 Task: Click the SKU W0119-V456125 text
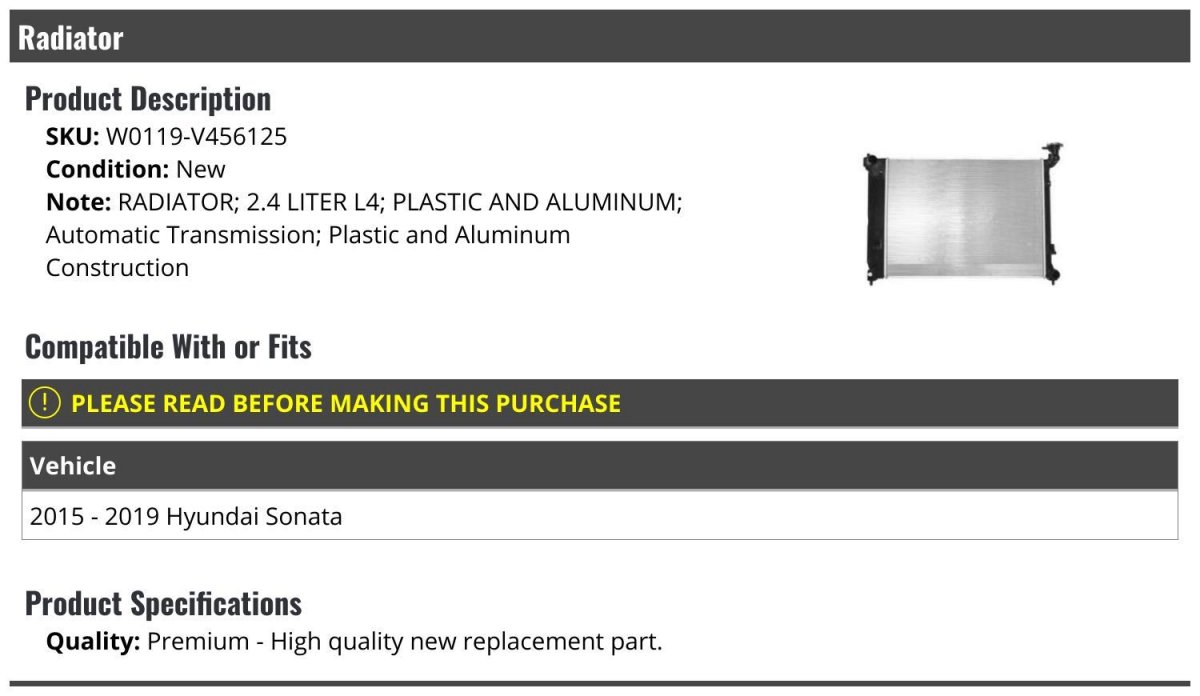coord(166,137)
